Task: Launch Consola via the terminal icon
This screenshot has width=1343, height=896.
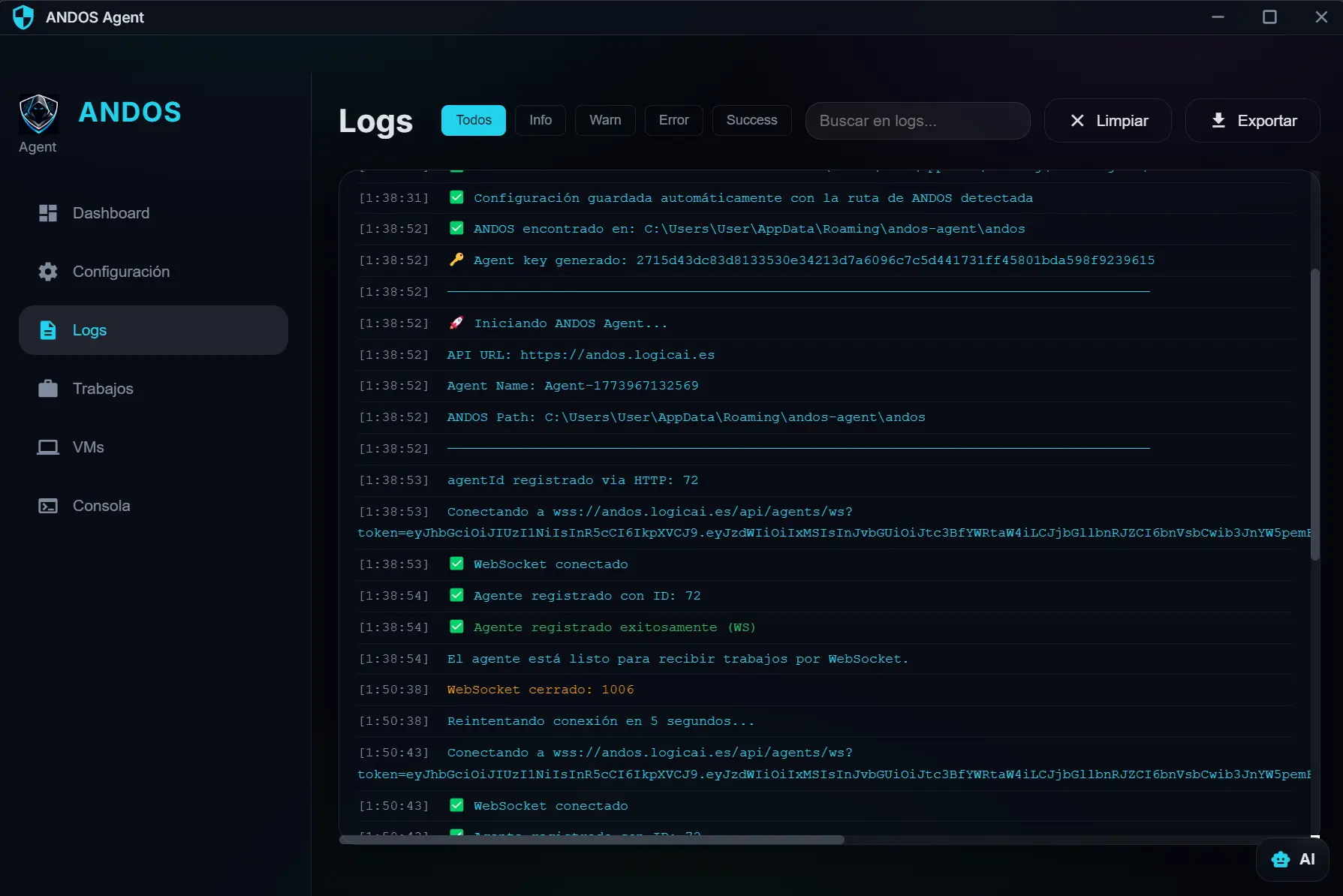Action: [47, 505]
